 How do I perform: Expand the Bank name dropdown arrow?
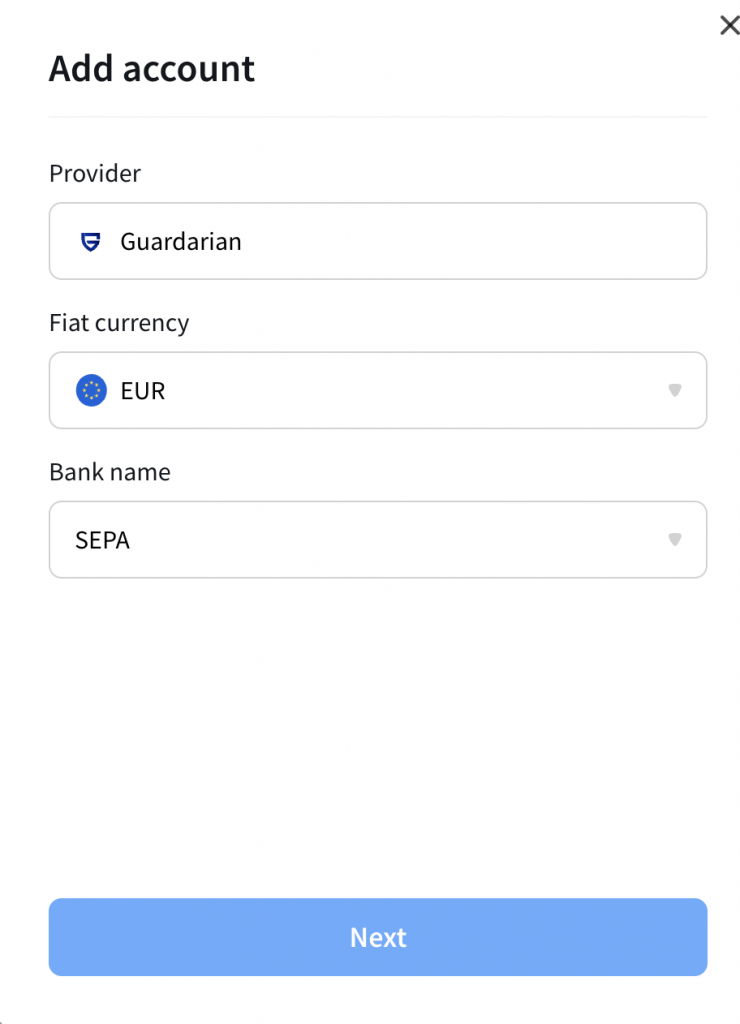(675, 539)
